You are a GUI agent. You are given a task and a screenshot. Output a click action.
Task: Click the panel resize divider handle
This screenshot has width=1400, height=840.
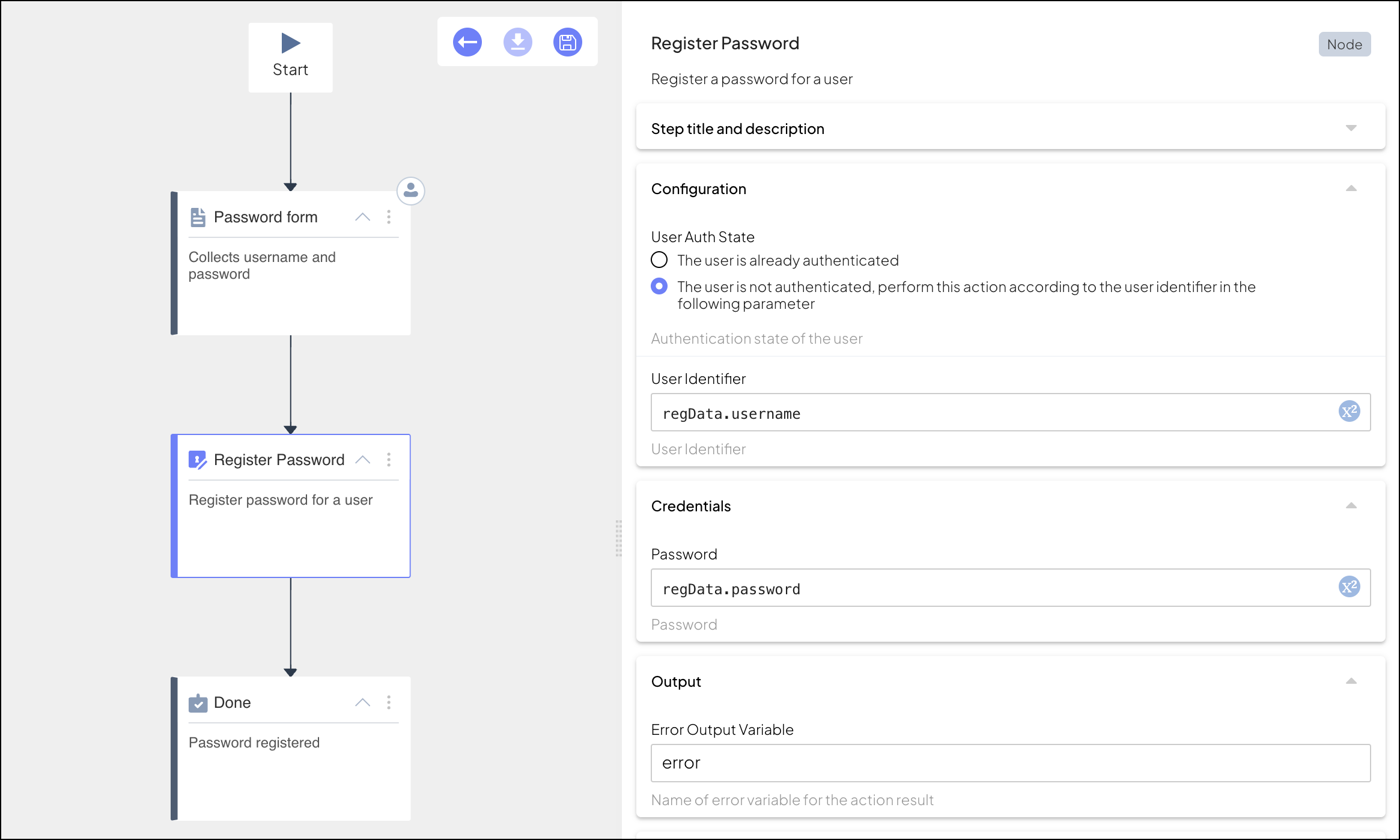618,538
